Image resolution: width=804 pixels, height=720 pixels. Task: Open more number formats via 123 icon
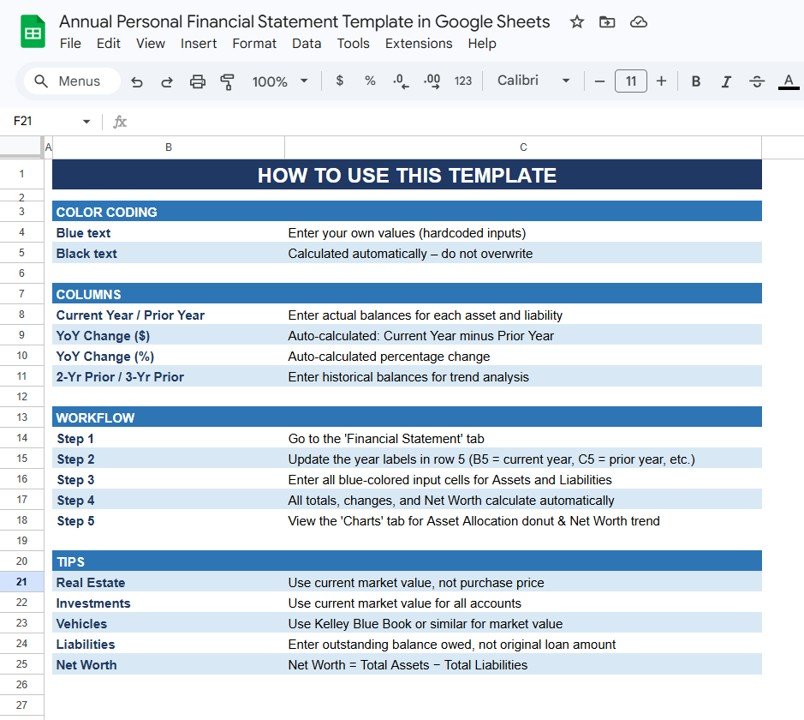click(463, 81)
